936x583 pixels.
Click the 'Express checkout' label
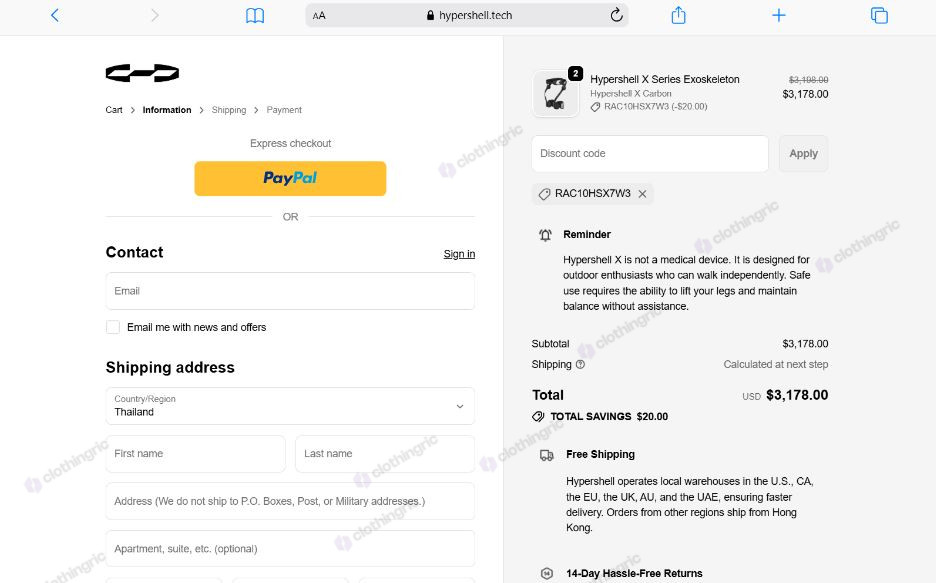(x=291, y=143)
